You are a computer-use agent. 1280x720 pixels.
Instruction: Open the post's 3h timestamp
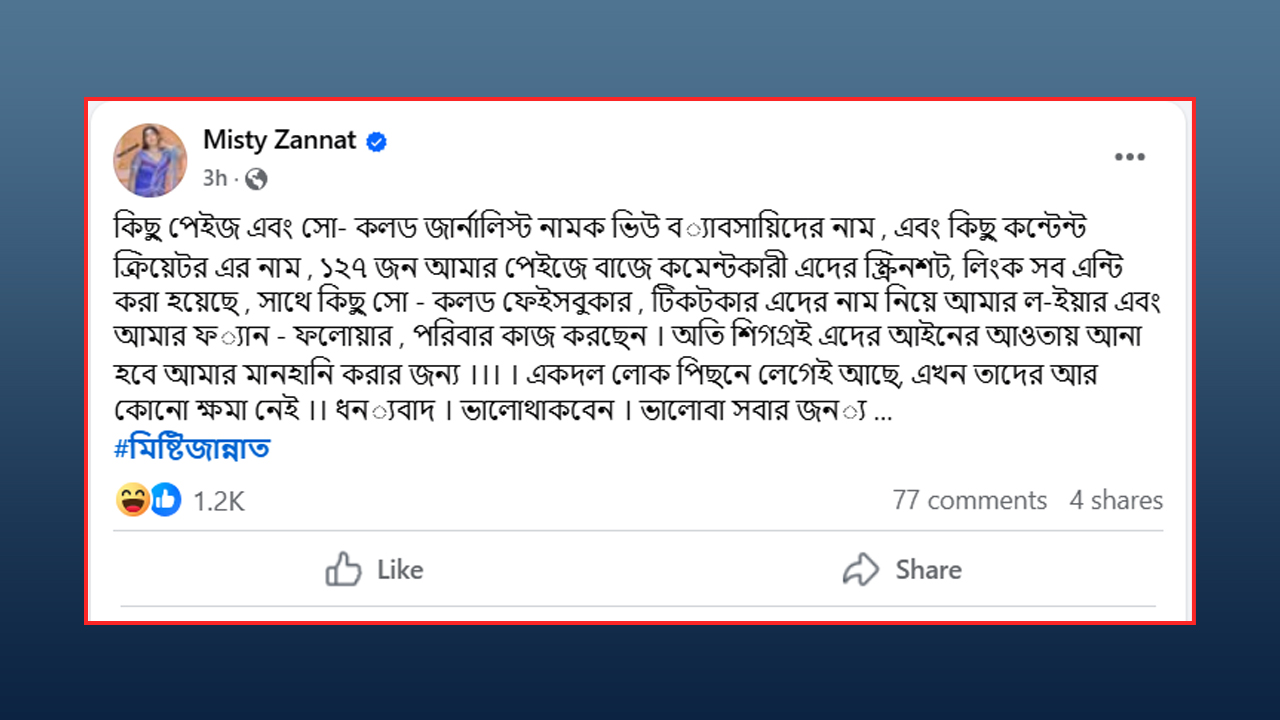(215, 179)
